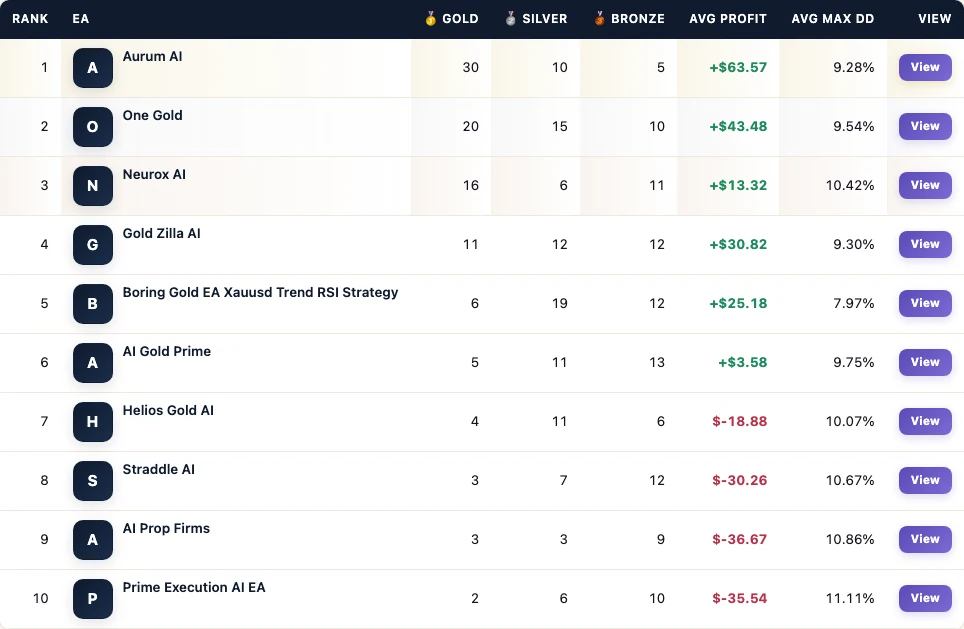
Task: View Helios Gold AI details
Action: pos(925,421)
